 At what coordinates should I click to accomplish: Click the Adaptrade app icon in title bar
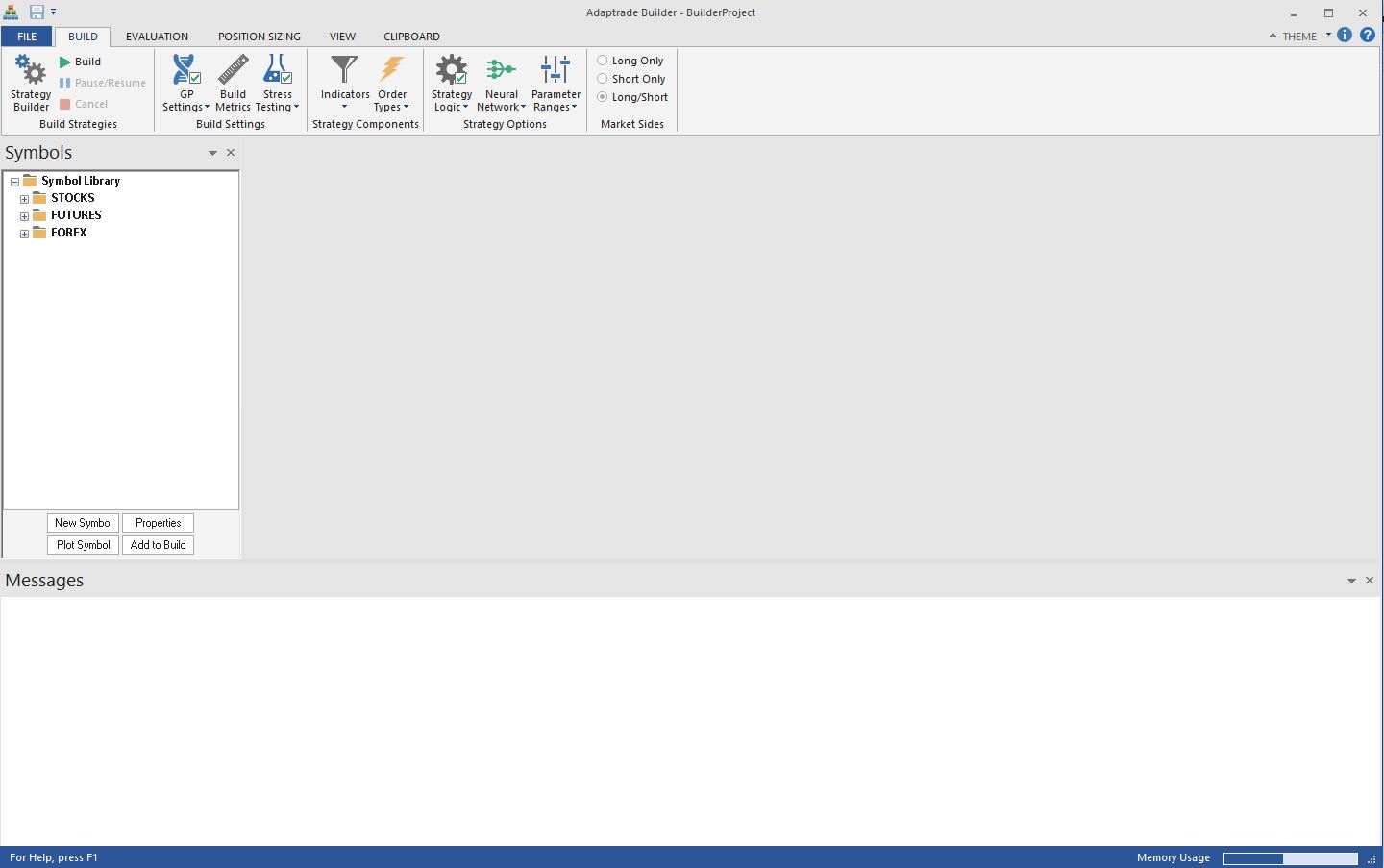pyautogui.click(x=12, y=12)
